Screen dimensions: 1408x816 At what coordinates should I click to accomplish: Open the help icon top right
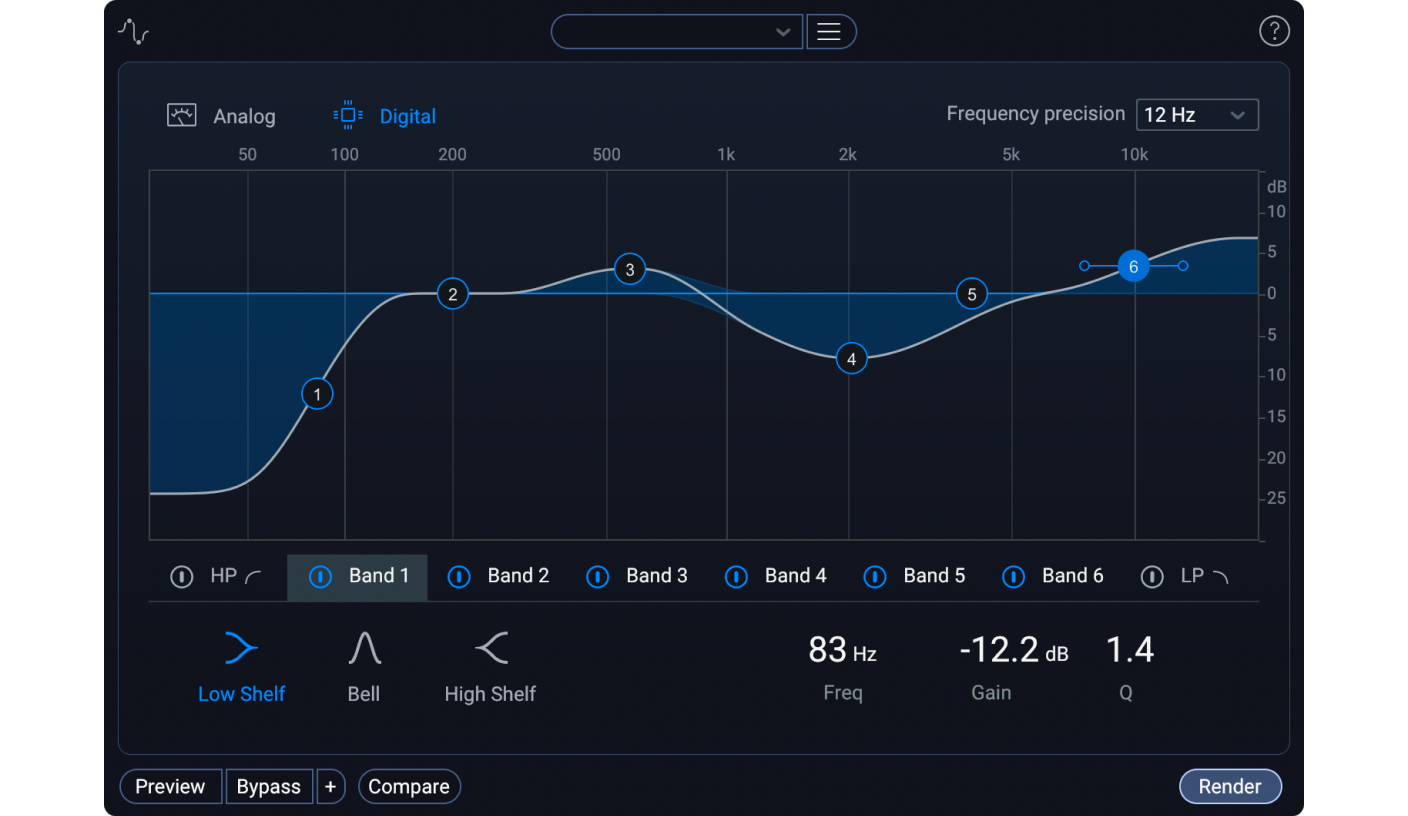click(x=1274, y=31)
